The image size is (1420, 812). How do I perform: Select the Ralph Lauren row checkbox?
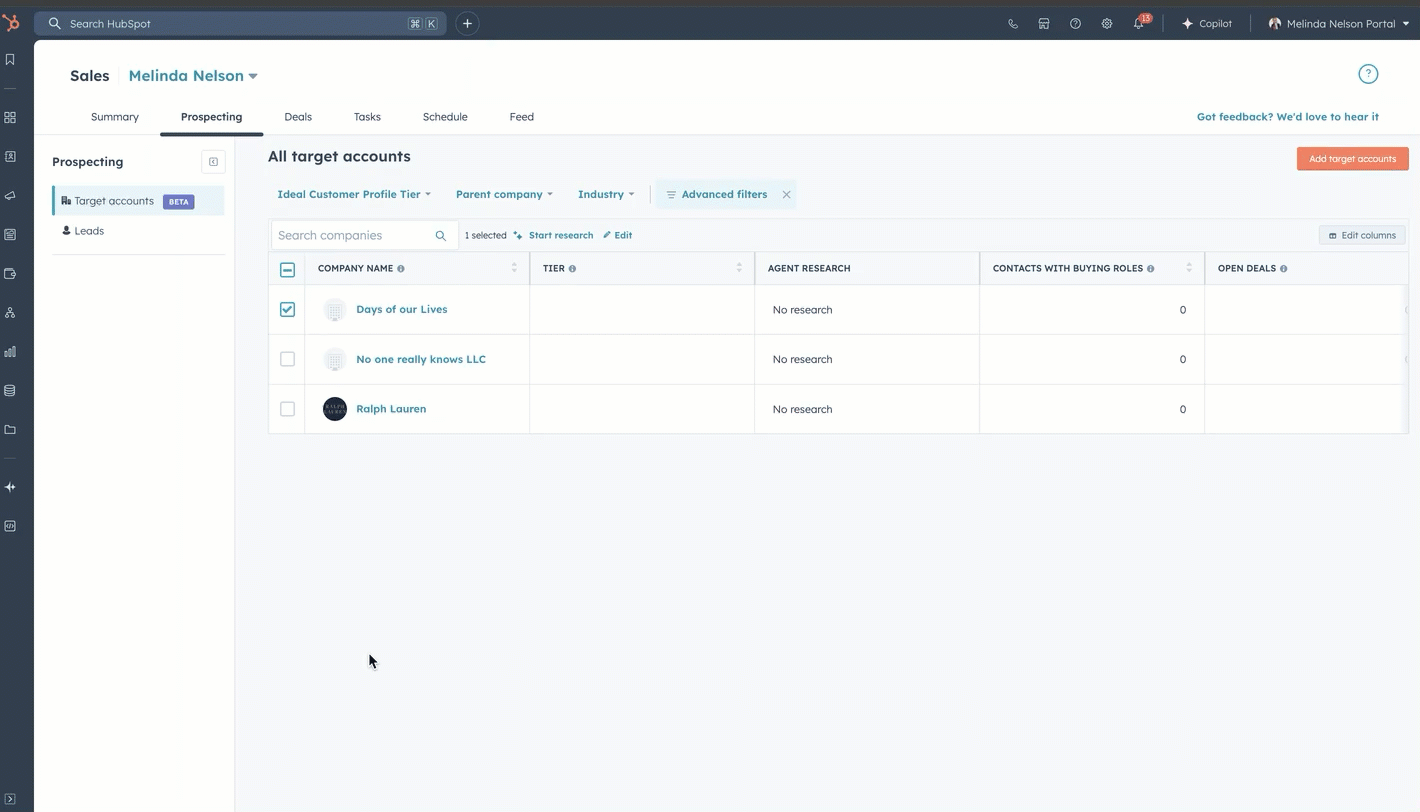287,409
